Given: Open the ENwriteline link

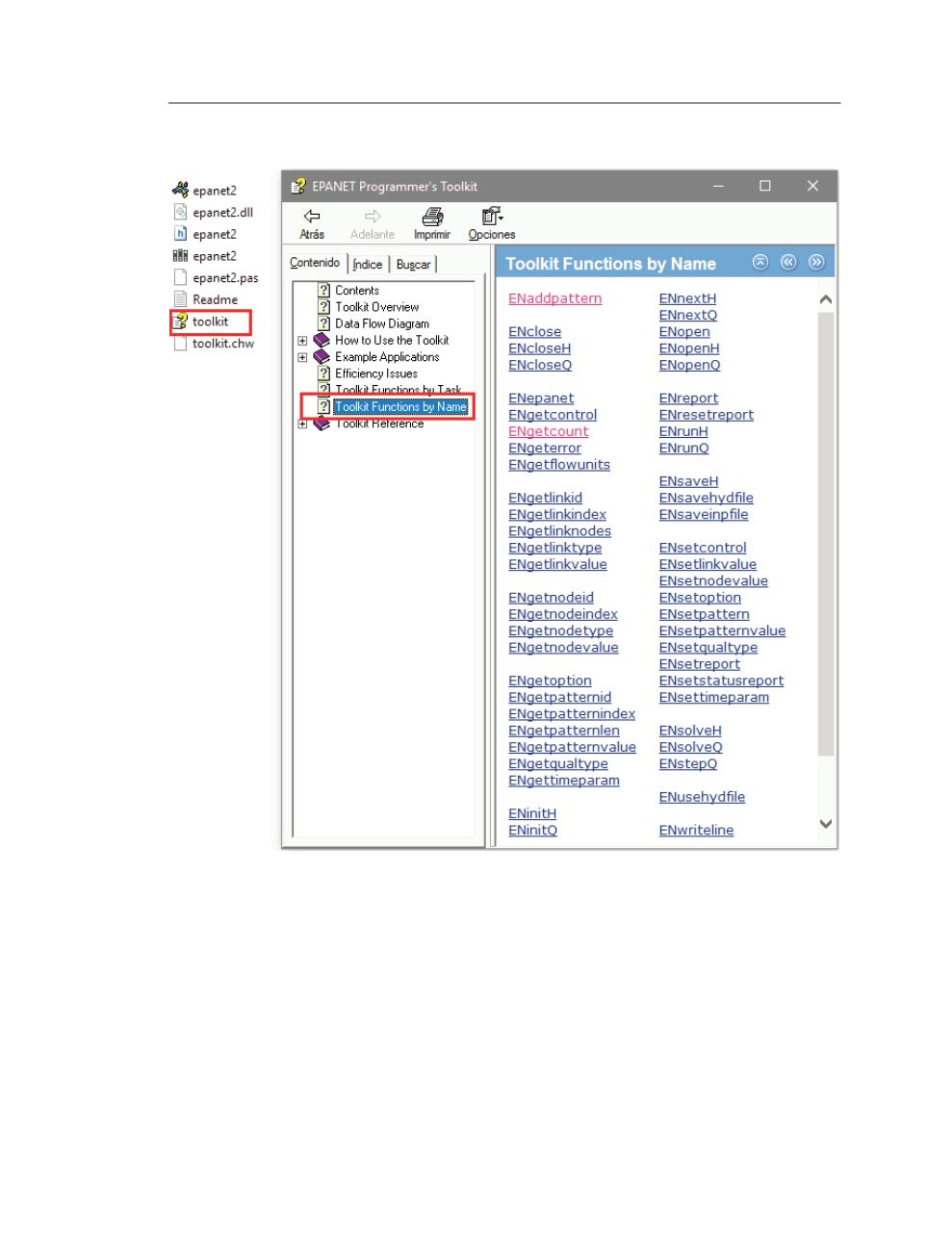Looking at the screenshot, I should [x=696, y=830].
